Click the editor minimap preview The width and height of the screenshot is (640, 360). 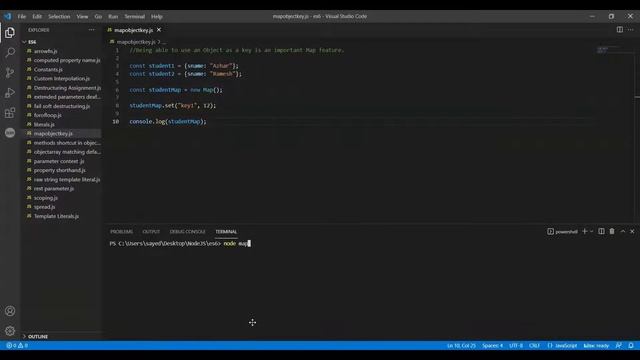pos(608,50)
